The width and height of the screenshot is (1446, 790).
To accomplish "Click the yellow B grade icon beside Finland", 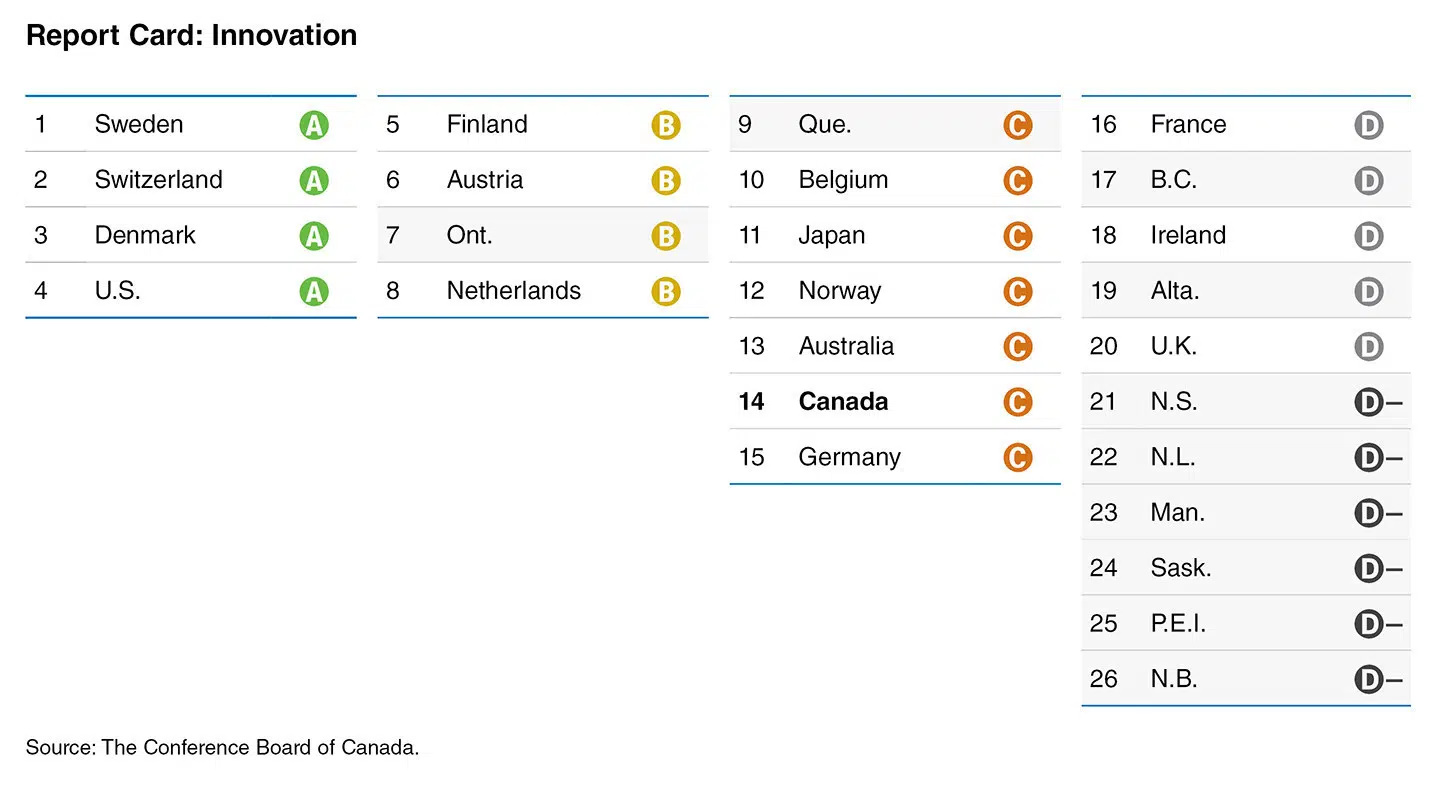I will tap(666, 125).
